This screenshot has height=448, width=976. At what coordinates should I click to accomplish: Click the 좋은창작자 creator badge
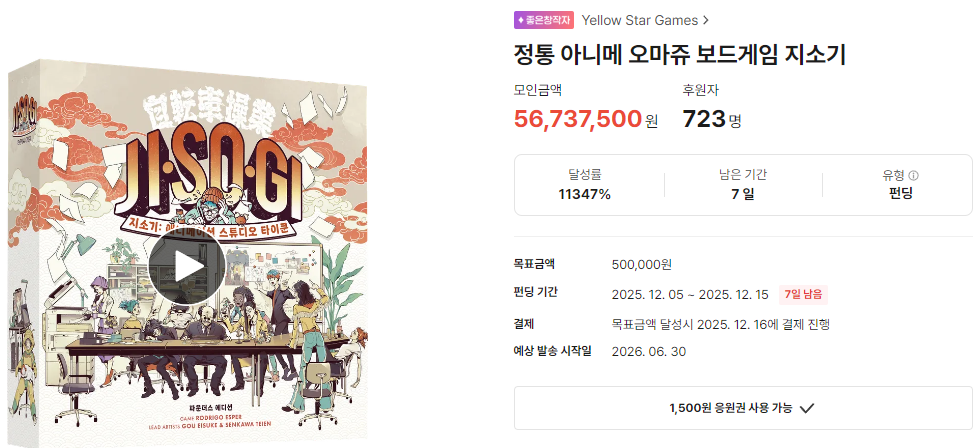click(x=545, y=19)
